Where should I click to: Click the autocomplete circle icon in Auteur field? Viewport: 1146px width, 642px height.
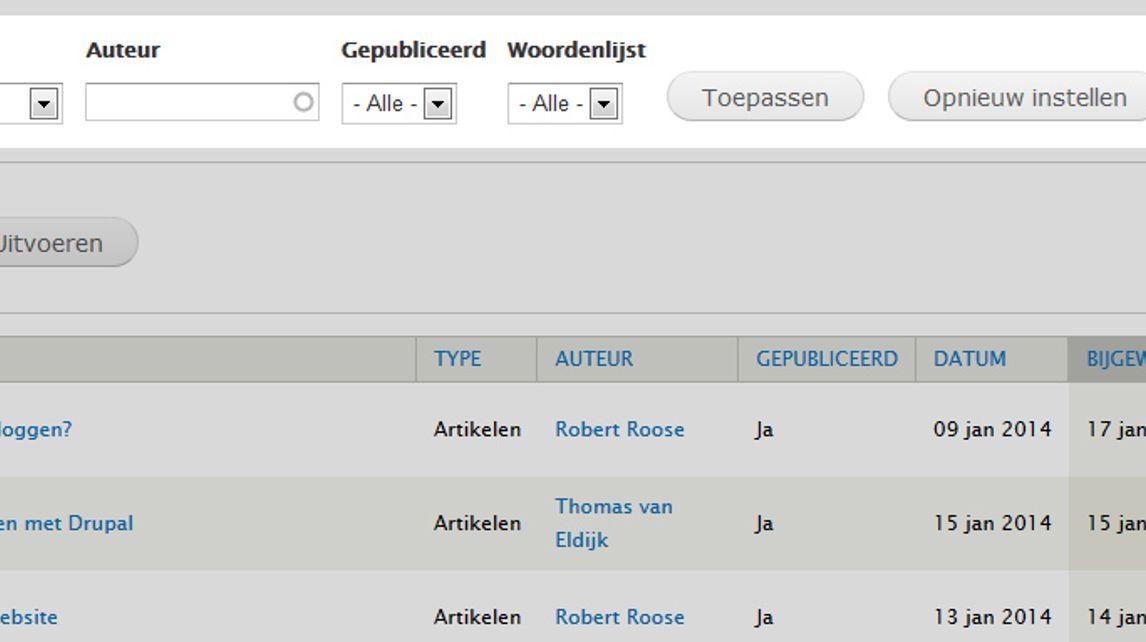[x=303, y=102]
